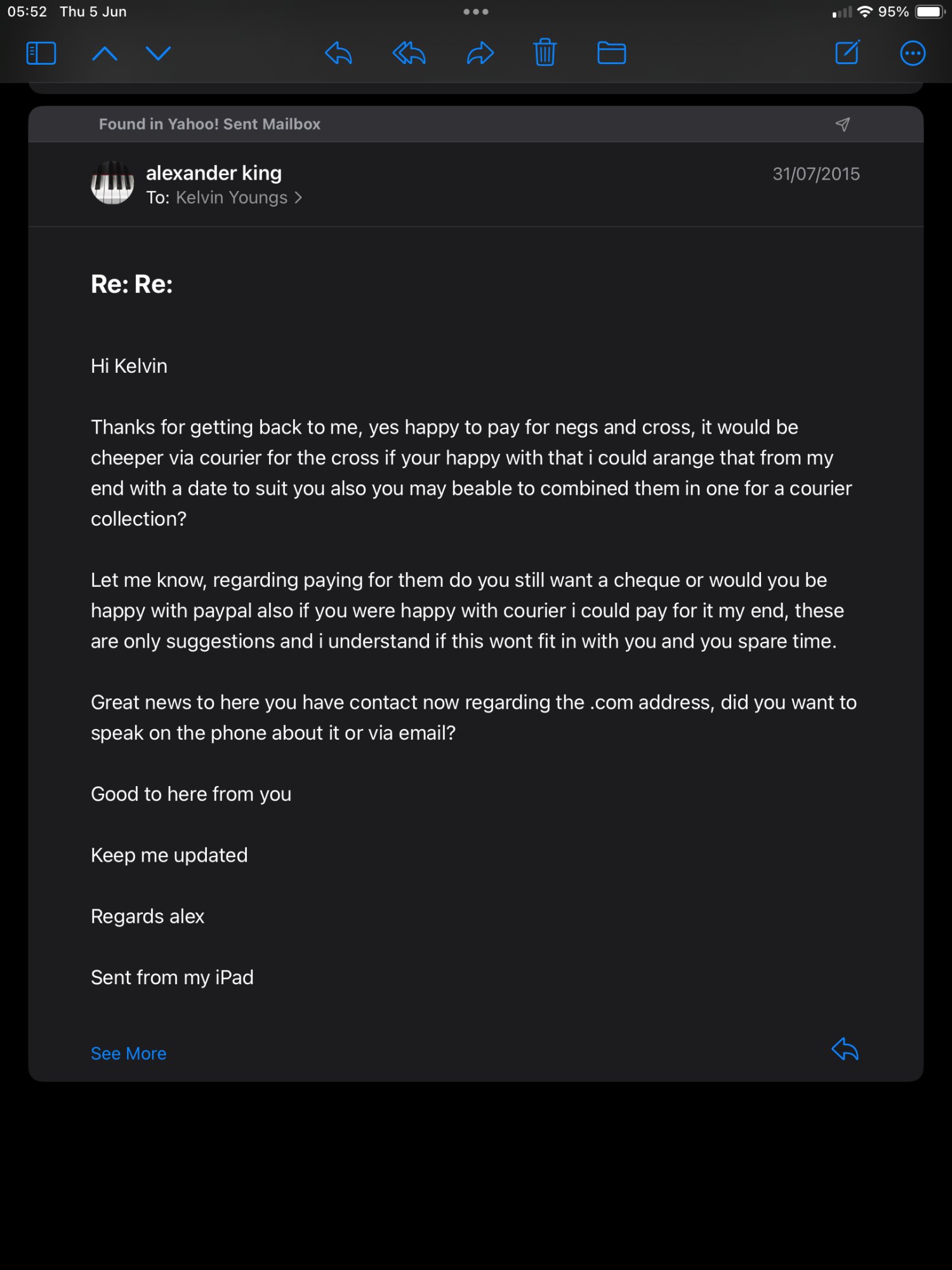Tap the Re: Re: subject line
The height and width of the screenshot is (1270, 952).
click(132, 284)
